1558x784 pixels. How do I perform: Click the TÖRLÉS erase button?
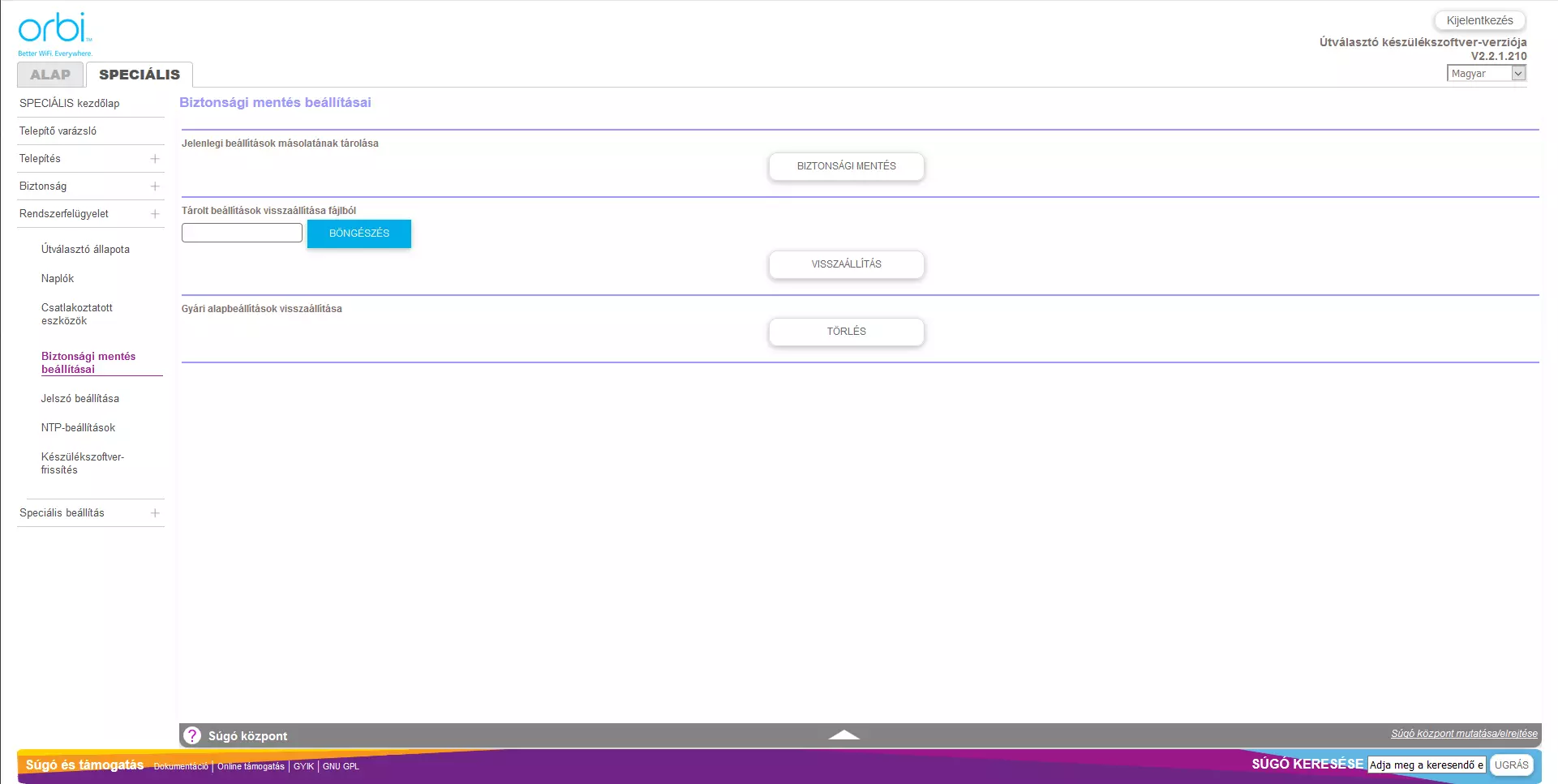pyautogui.click(x=846, y=332)
